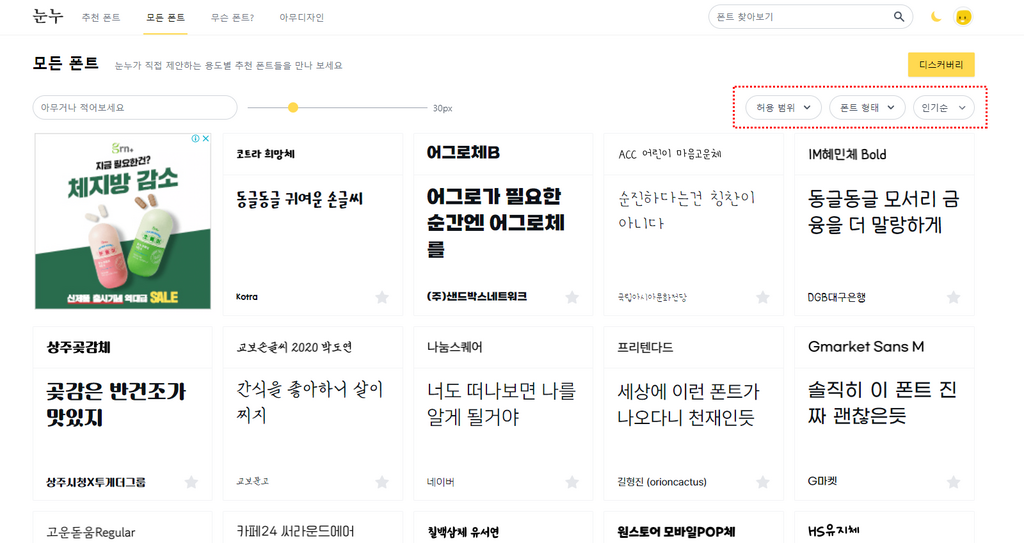
Task: Close the ad with X icon
Action: click(x=205, y=139)
